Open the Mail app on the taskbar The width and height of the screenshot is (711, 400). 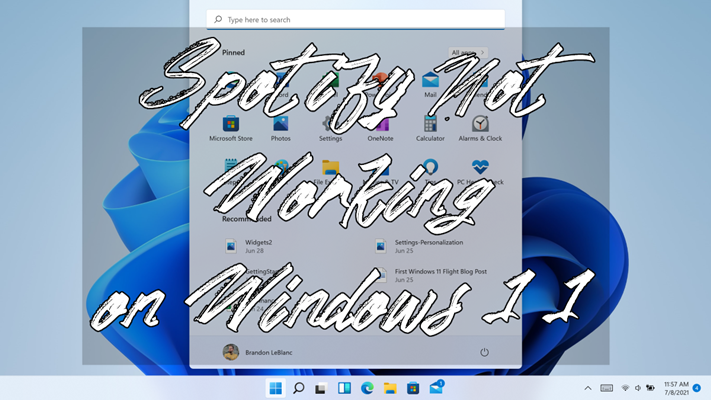click(x=436, y=388)
